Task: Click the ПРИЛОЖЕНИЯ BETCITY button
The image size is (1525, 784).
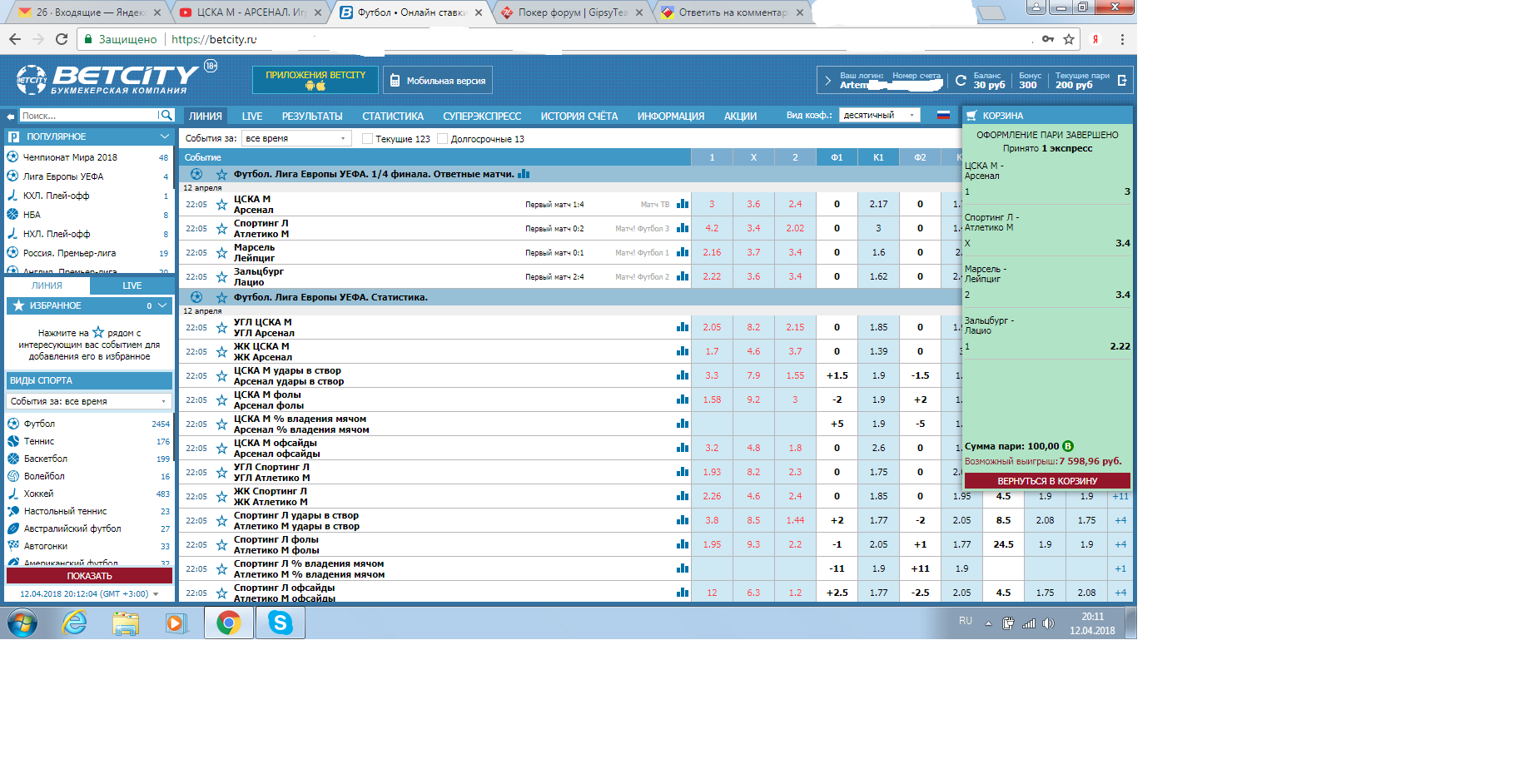Action: click(315, 80)
